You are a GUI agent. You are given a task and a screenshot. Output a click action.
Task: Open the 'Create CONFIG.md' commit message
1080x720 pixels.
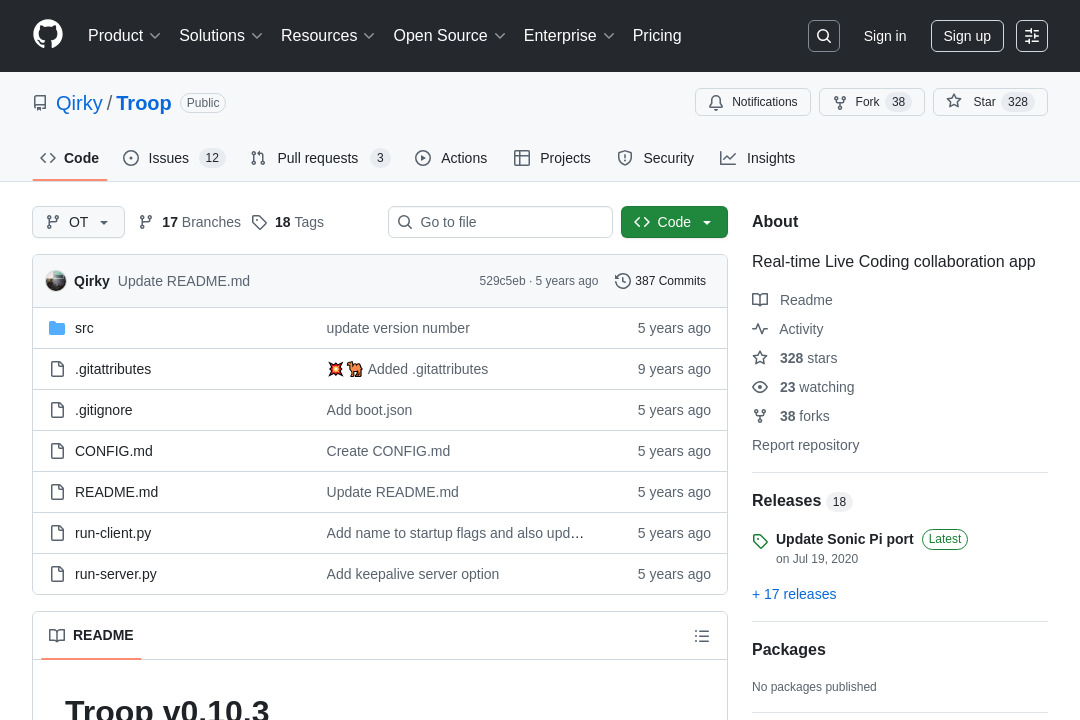pos(388,451)
